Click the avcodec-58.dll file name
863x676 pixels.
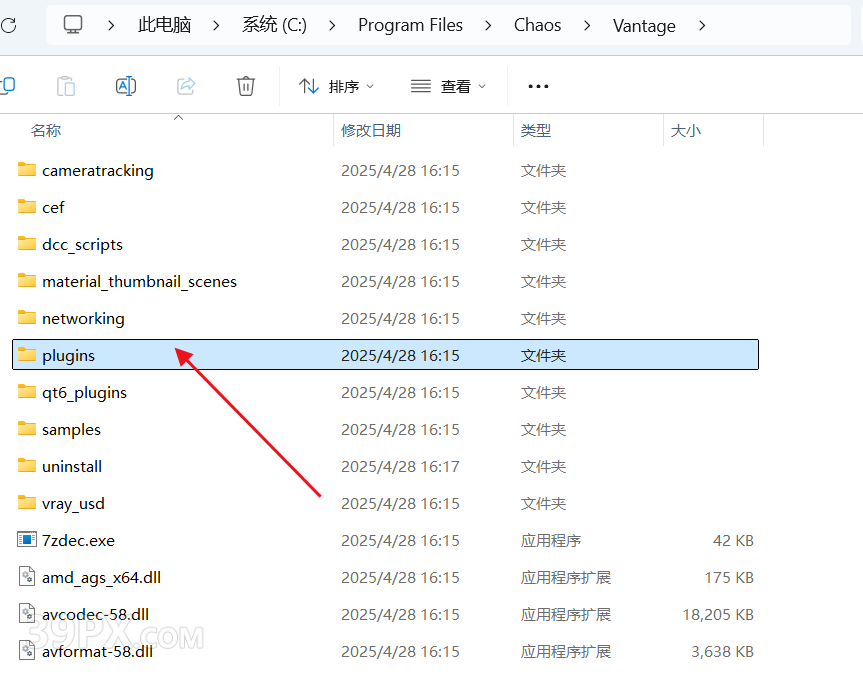click(96, 615)
